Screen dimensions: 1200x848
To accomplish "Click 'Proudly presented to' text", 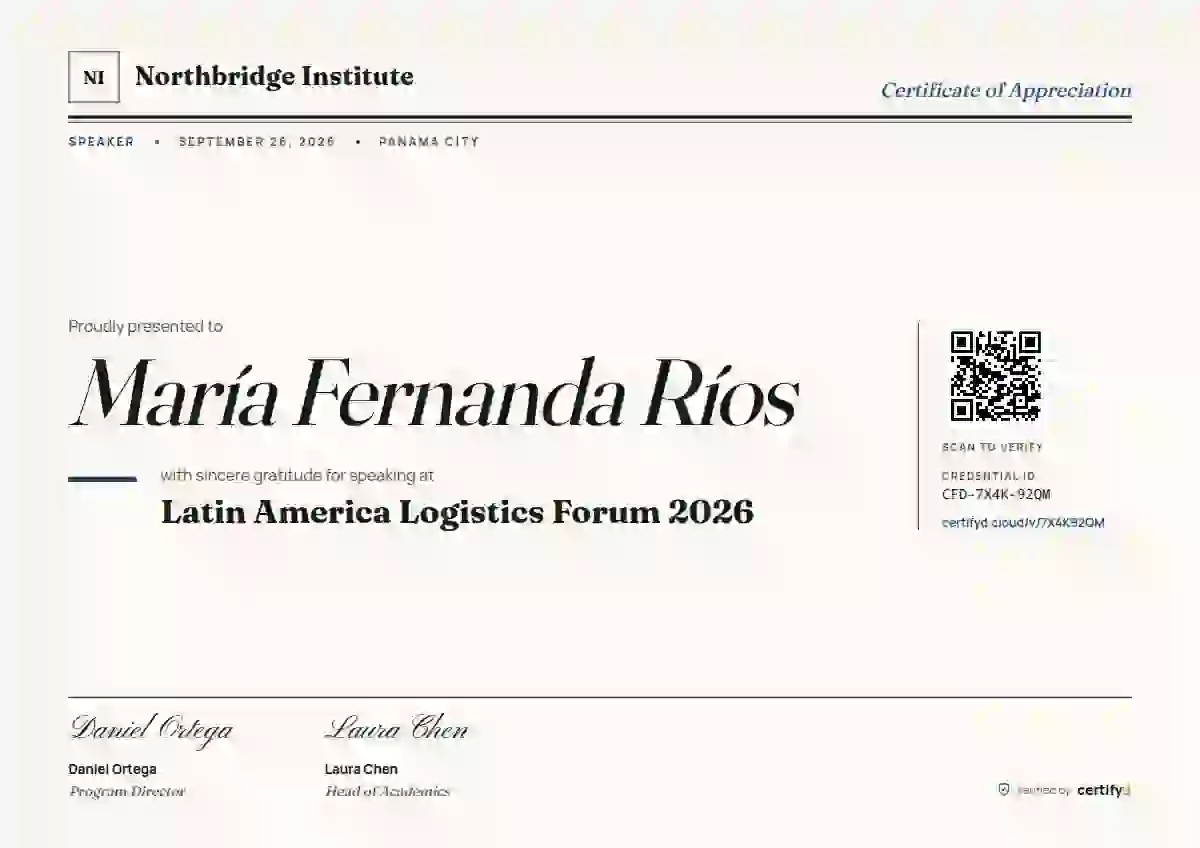I will (146, 326).
